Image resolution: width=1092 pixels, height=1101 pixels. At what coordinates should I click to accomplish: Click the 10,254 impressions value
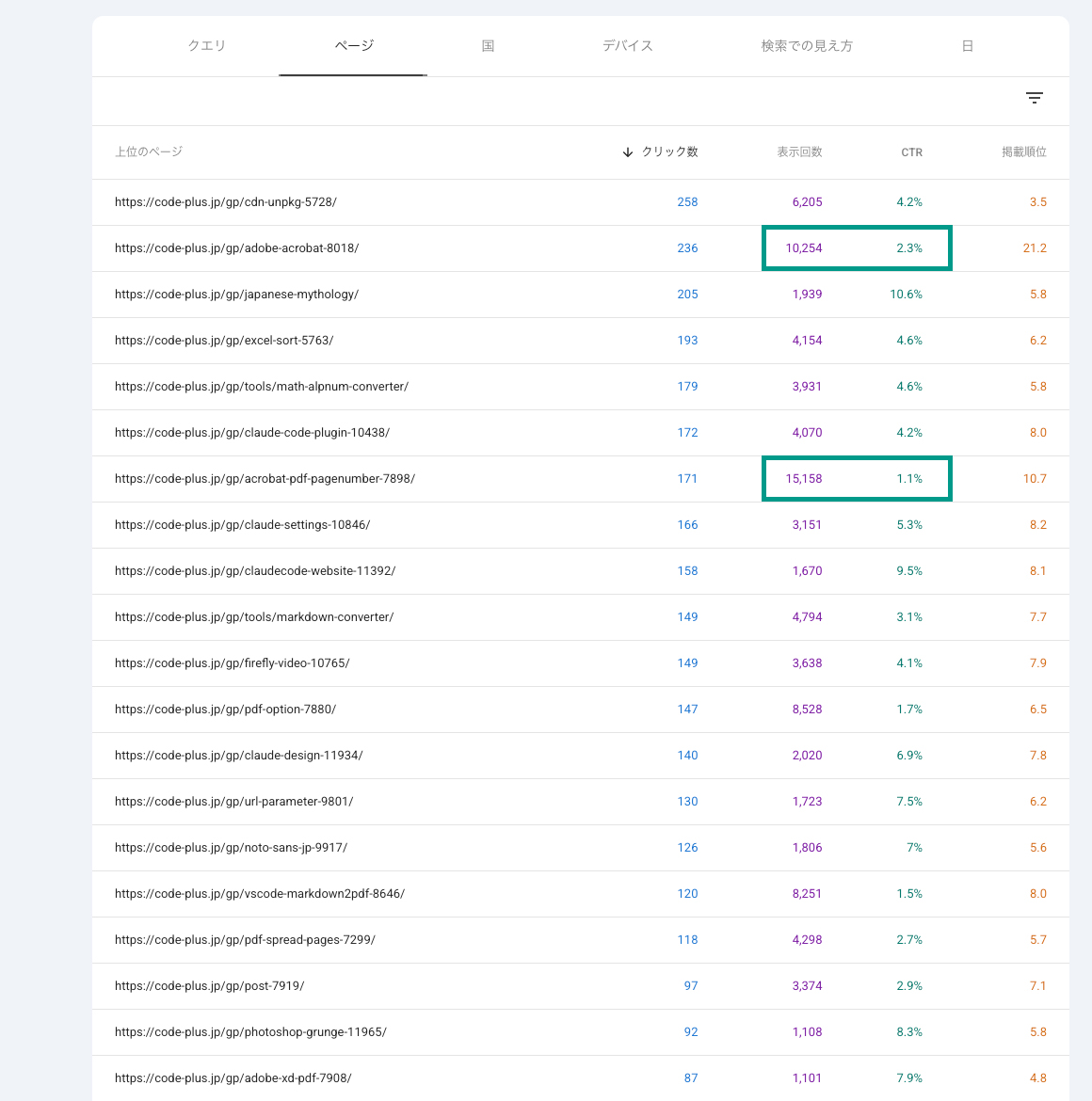pyautogui.click(x=803, y=248)
